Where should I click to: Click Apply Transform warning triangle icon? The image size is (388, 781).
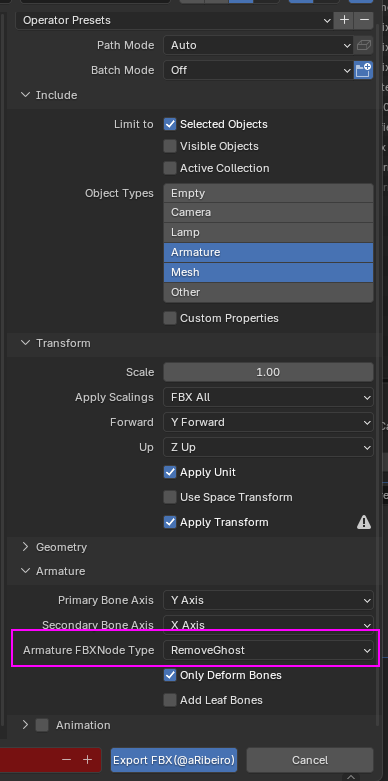364,522
